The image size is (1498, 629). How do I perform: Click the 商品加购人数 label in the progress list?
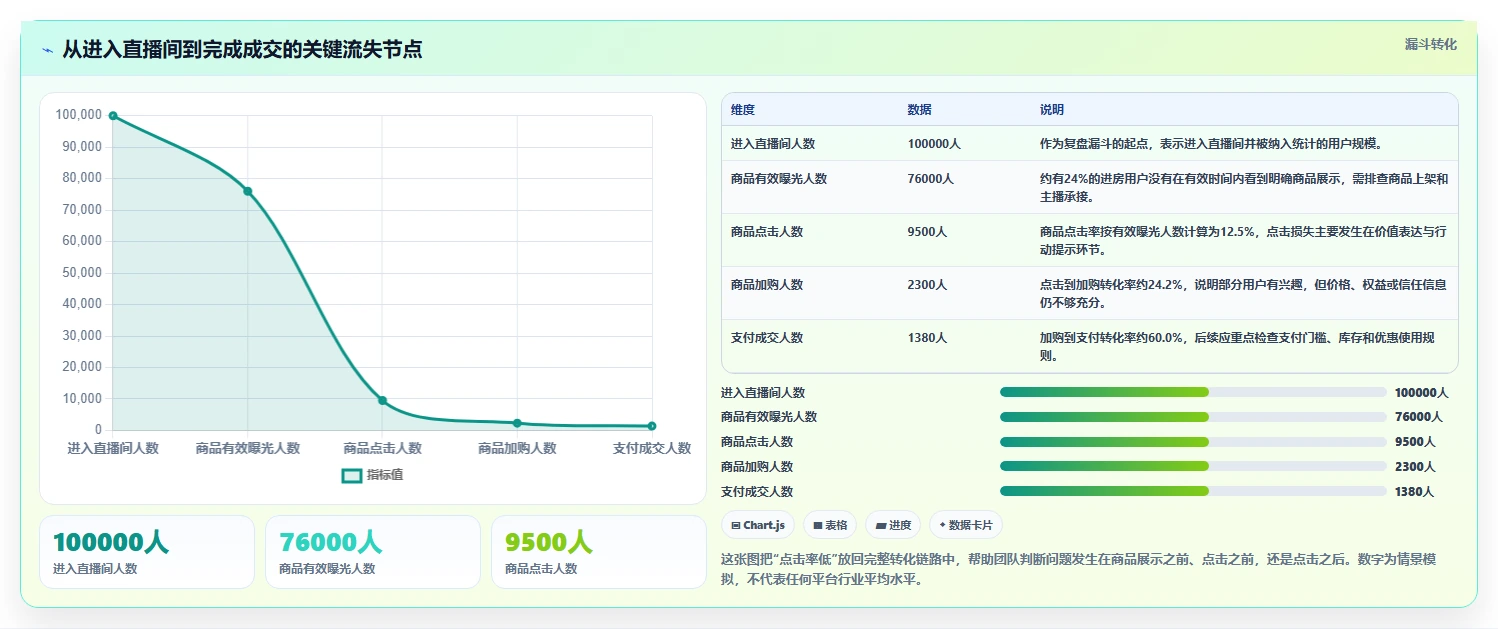(x=757, y=466)
